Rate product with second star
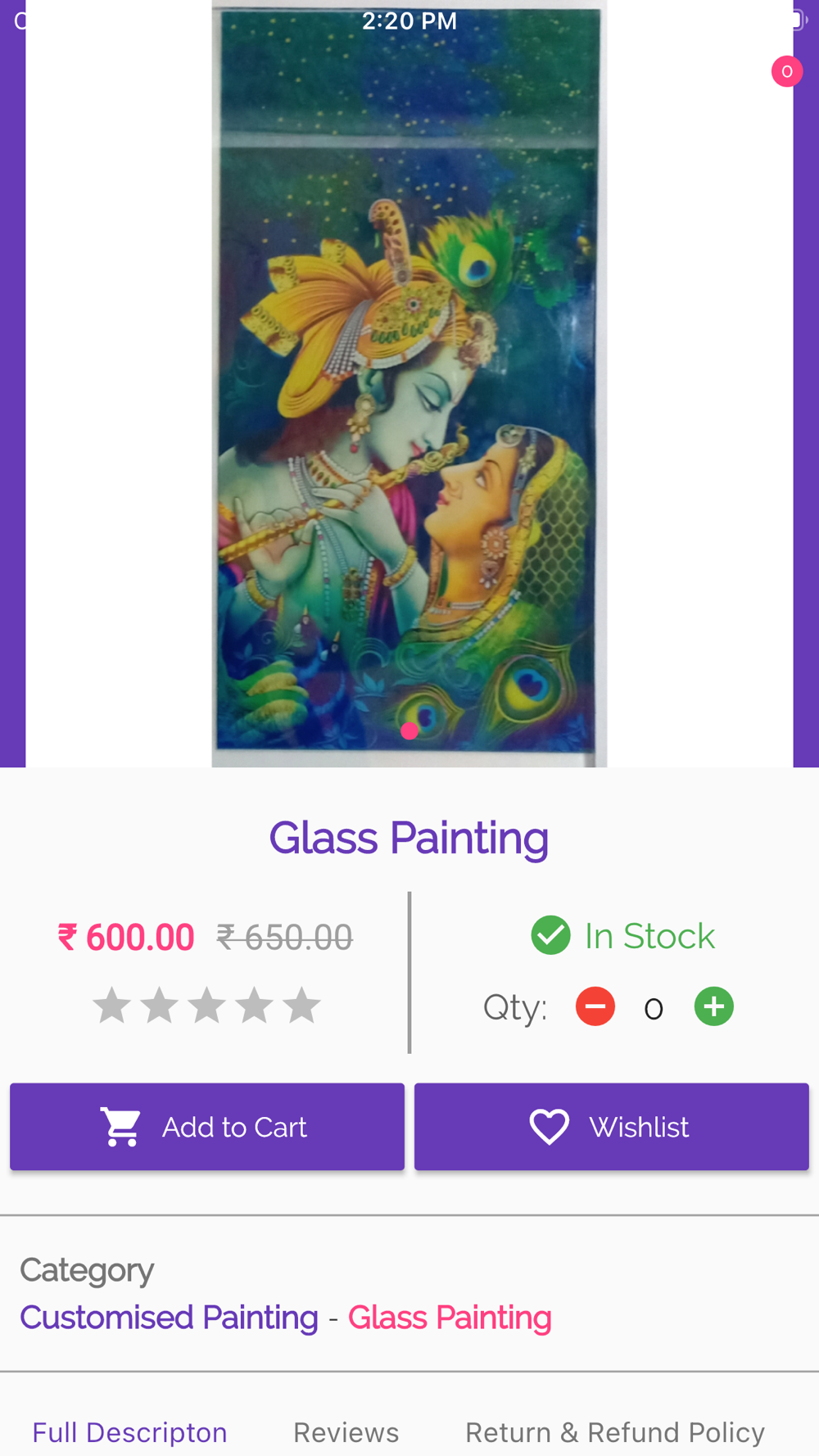819x1456 pixels. (x=159, y=1005)
